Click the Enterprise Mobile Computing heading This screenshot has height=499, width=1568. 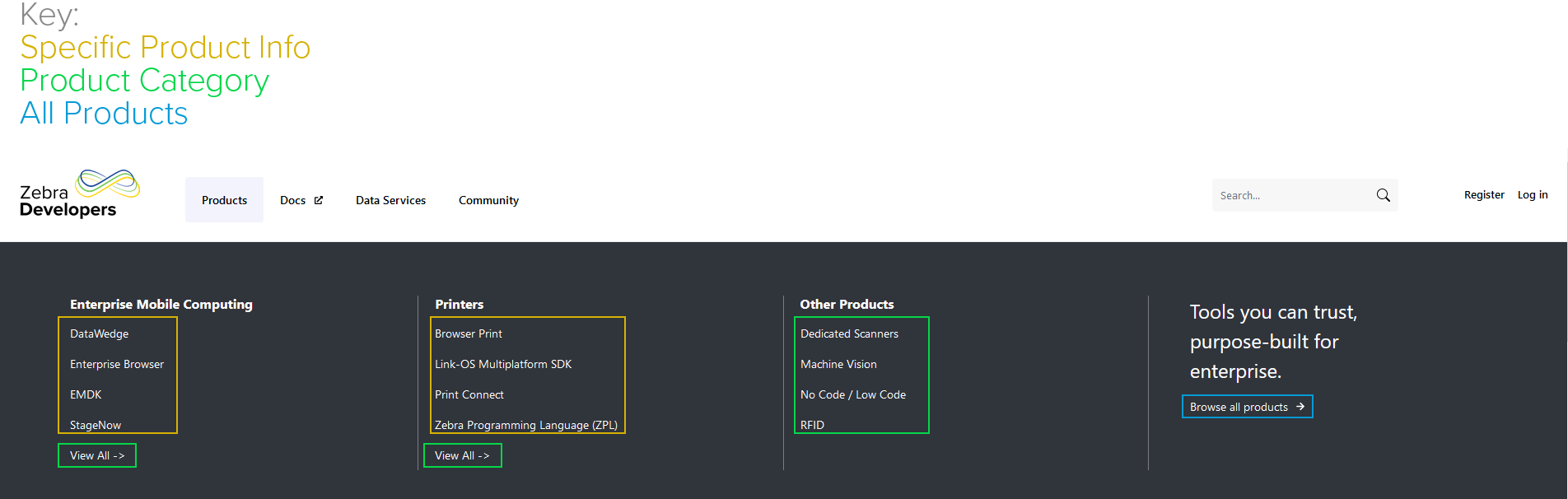pos(161,304)
